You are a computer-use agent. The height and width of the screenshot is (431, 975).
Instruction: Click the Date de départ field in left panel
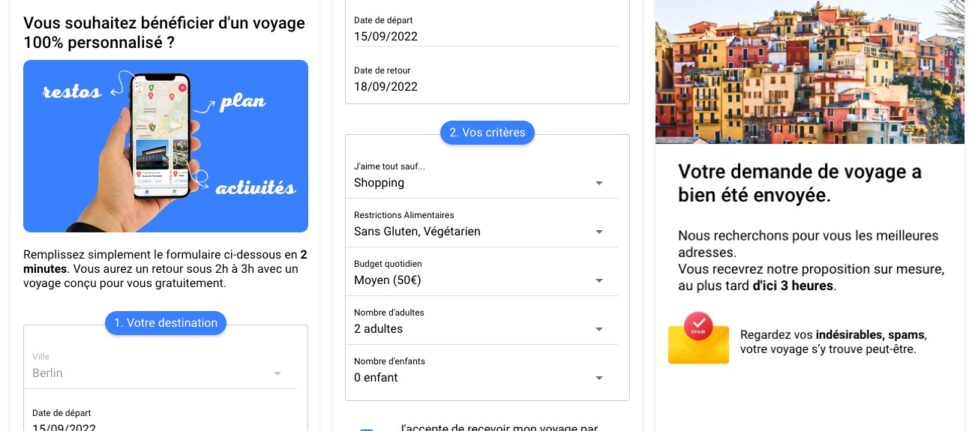click(x=164, y=419)
